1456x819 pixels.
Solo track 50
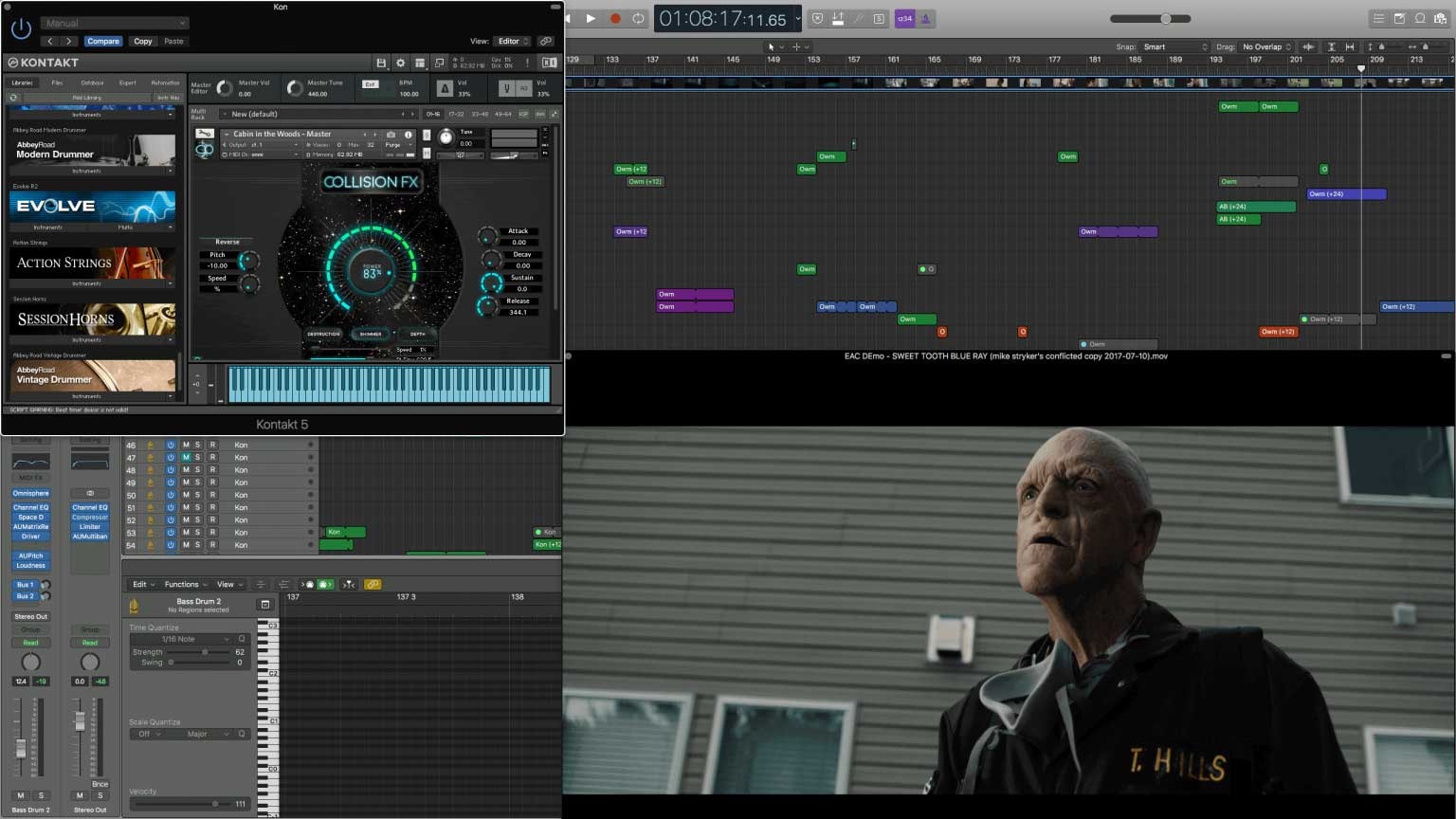[198, 495]
